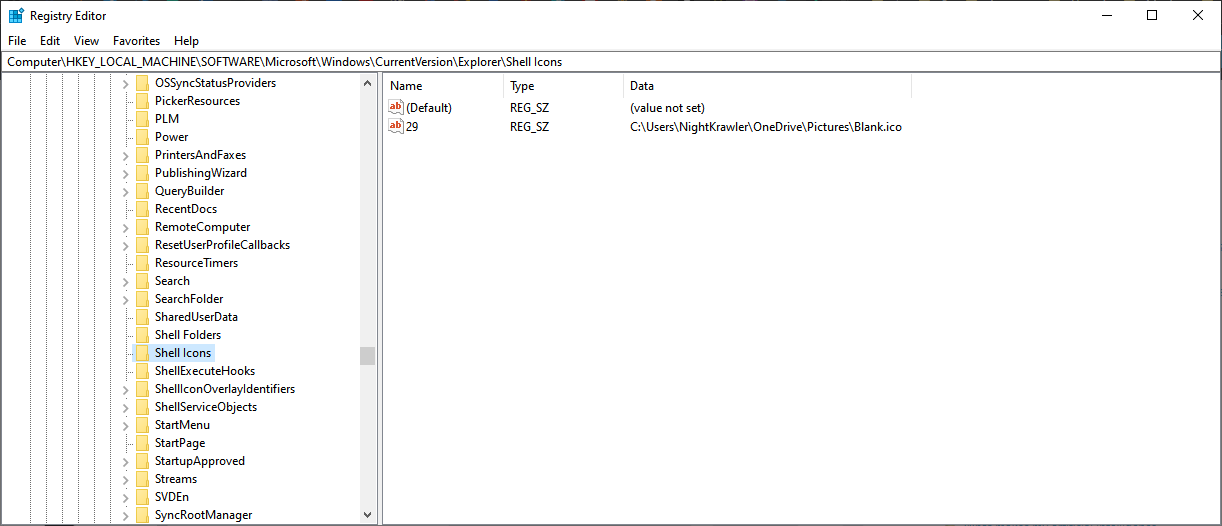Screen dimensions: 1222x526
Task: Expand the SVDEn key
Action: [126, 497]
